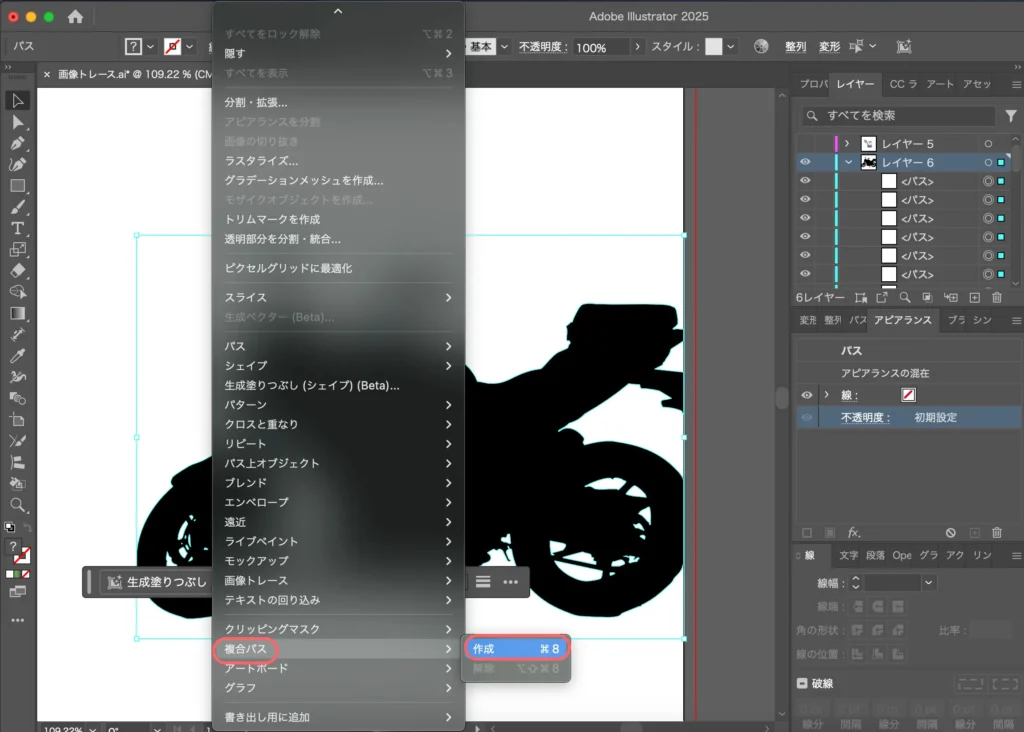Click the 生成塗りつぶし button
The width and height of the screenshot is (1024, 732).
[x=156, y=582]
